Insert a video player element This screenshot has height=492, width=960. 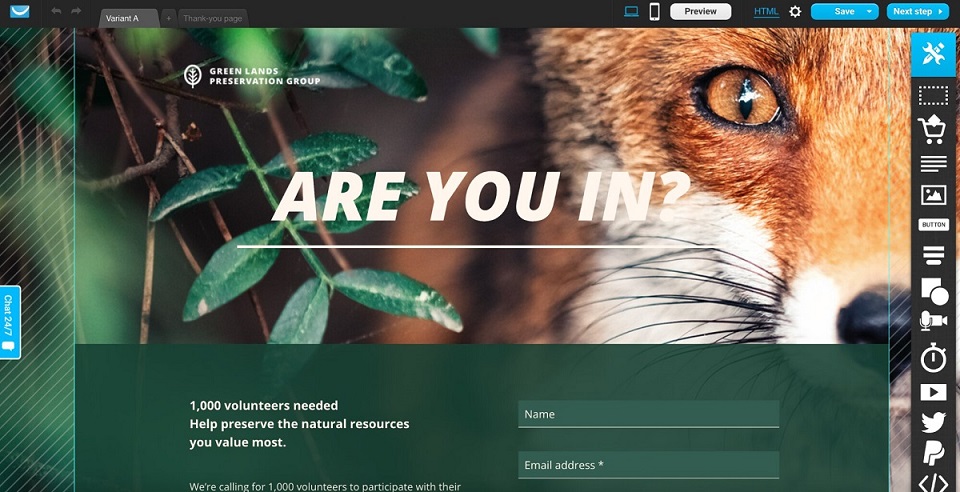click(x=933, y=392)
